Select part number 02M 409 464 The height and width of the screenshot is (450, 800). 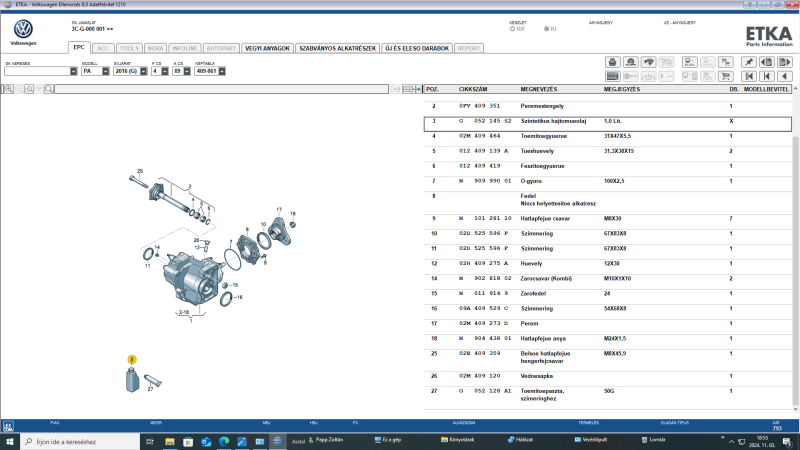click(x=479, y=136)
